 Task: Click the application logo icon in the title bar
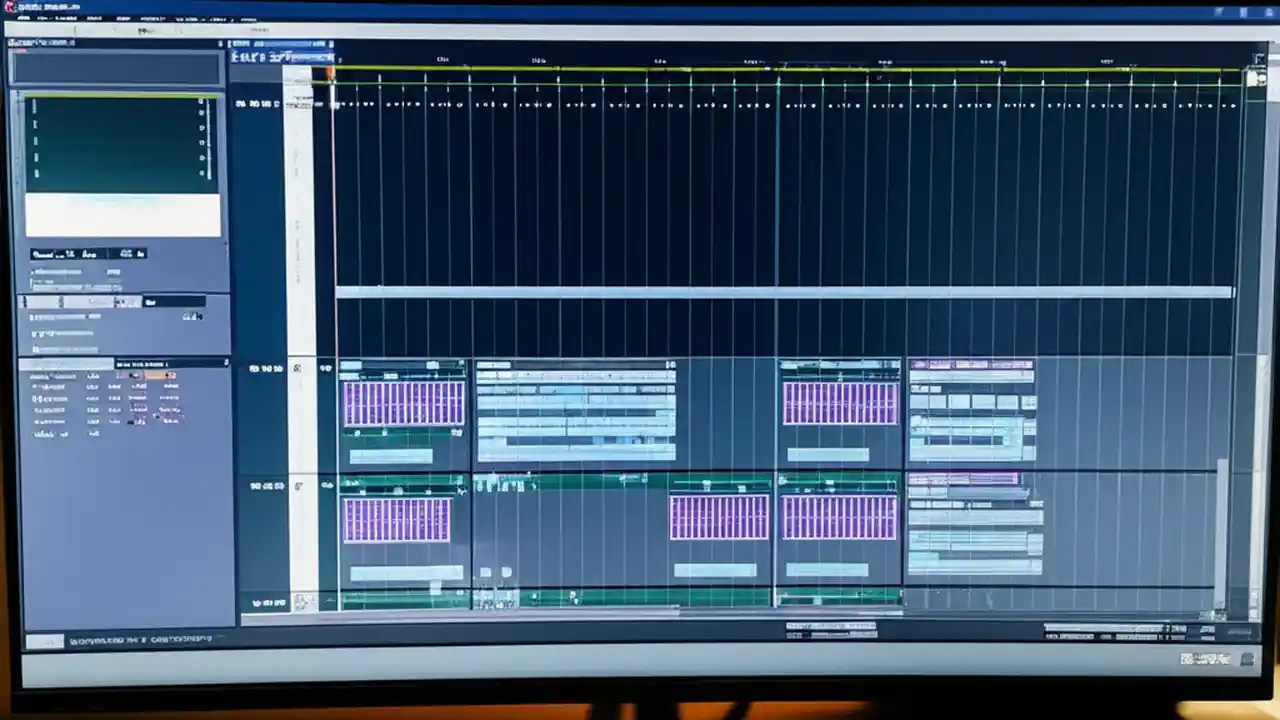click(x=10, y=7)
